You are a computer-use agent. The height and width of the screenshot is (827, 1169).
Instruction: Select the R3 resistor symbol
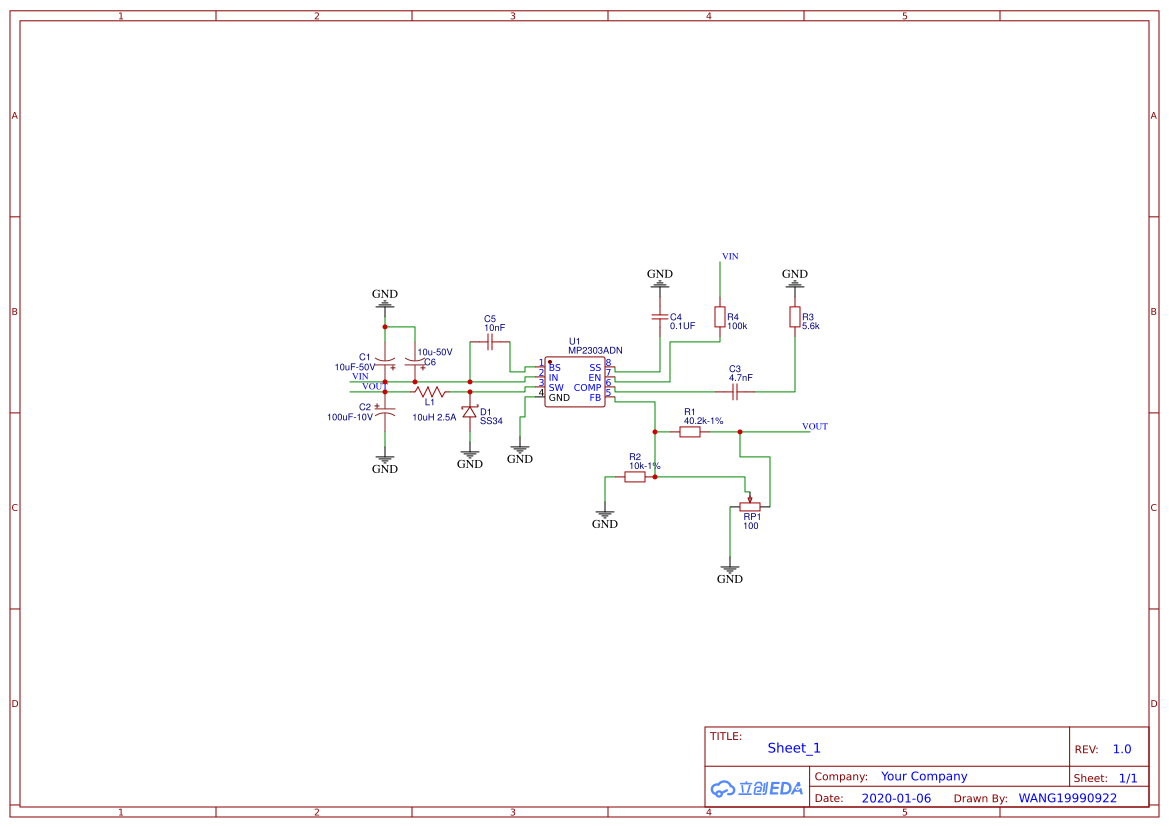click(795, 317)
